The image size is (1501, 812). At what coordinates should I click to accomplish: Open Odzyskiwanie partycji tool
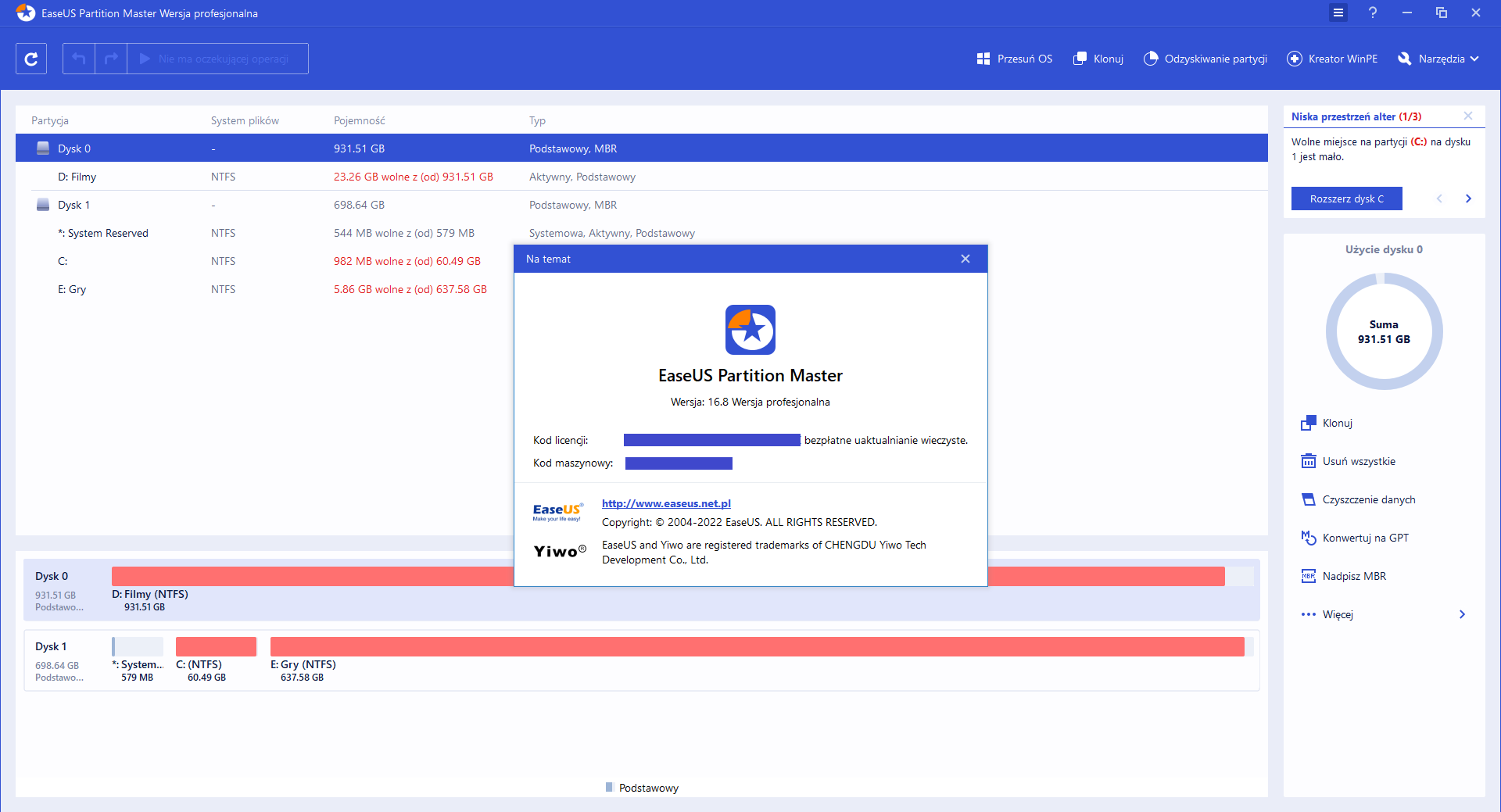(x=1205, y=59)
